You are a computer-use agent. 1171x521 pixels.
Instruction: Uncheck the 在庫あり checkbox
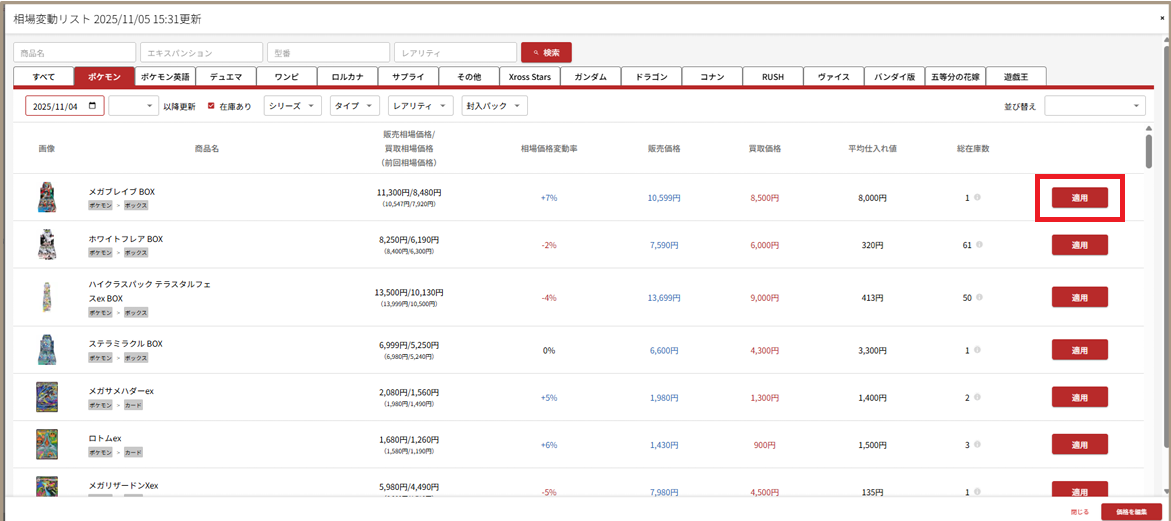[x=211, y=106]
